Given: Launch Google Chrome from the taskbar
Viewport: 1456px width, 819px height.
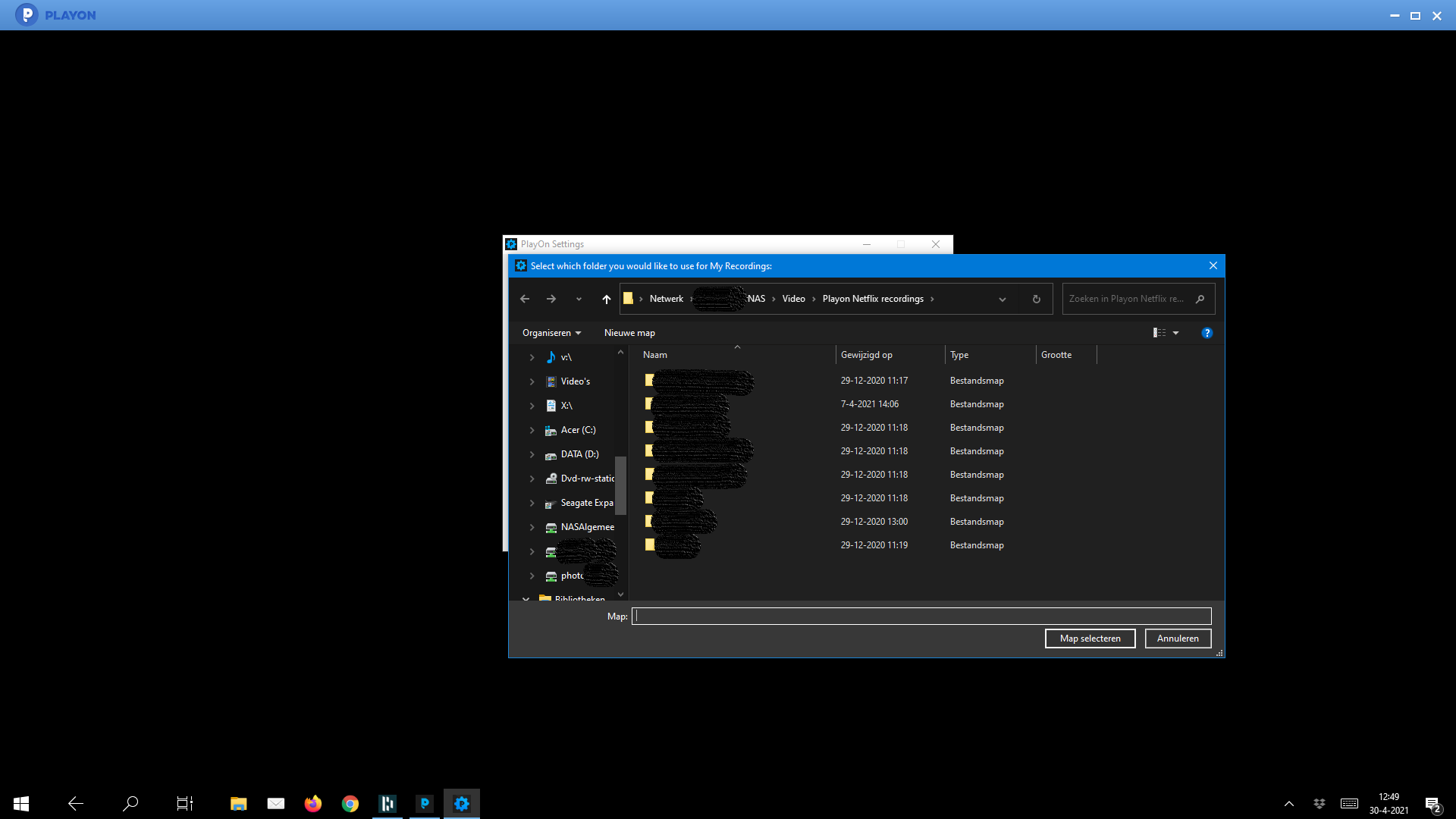Looking at the screenshot, I should point(350,803).
